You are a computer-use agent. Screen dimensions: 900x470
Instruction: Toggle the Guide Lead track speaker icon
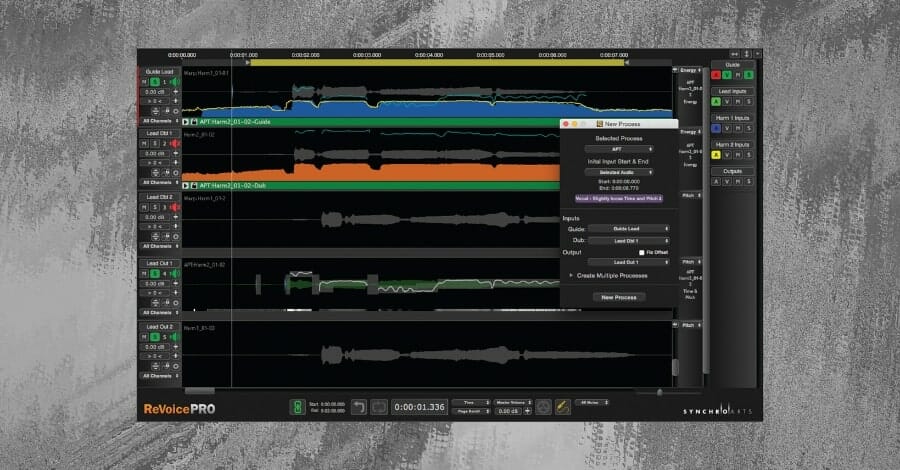click(x=174, y=82)
